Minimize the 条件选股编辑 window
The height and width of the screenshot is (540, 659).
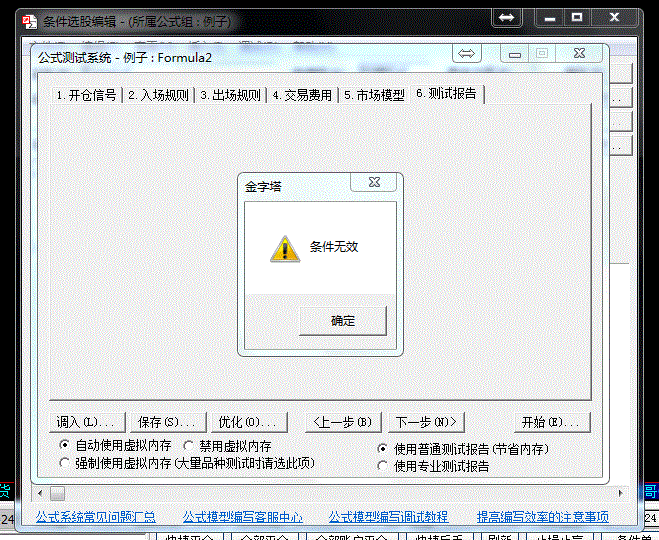click(x=548, y=18)
